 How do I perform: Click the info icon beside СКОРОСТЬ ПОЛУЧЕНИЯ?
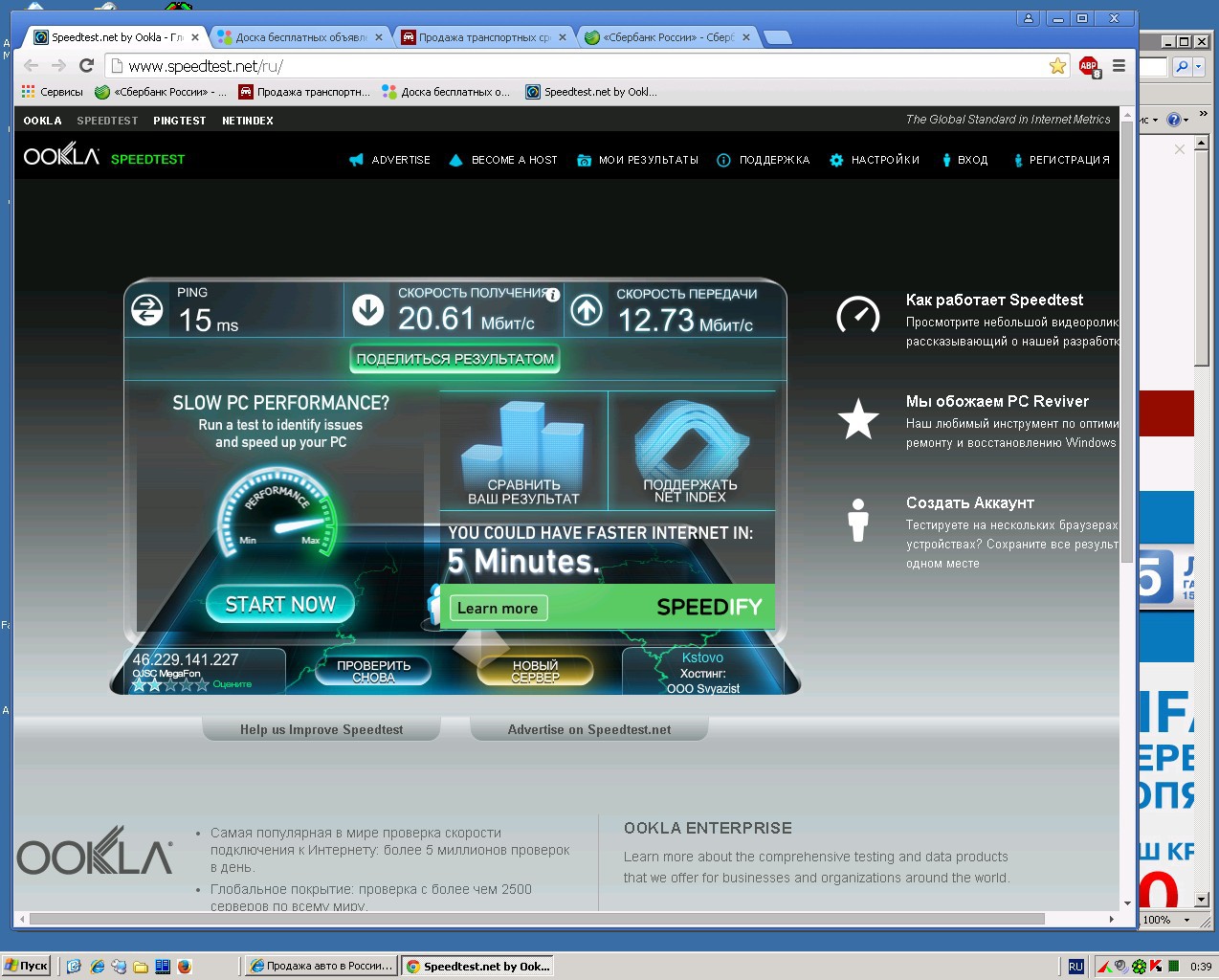click(552, 295)
